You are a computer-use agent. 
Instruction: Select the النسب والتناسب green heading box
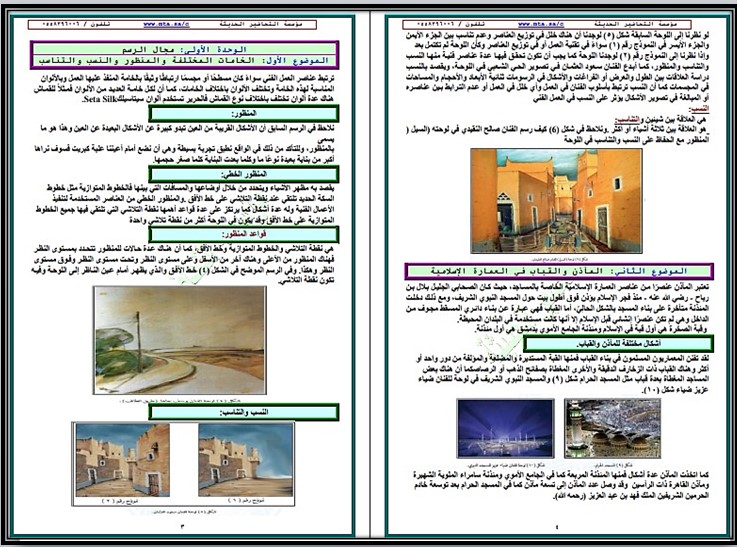243,412
